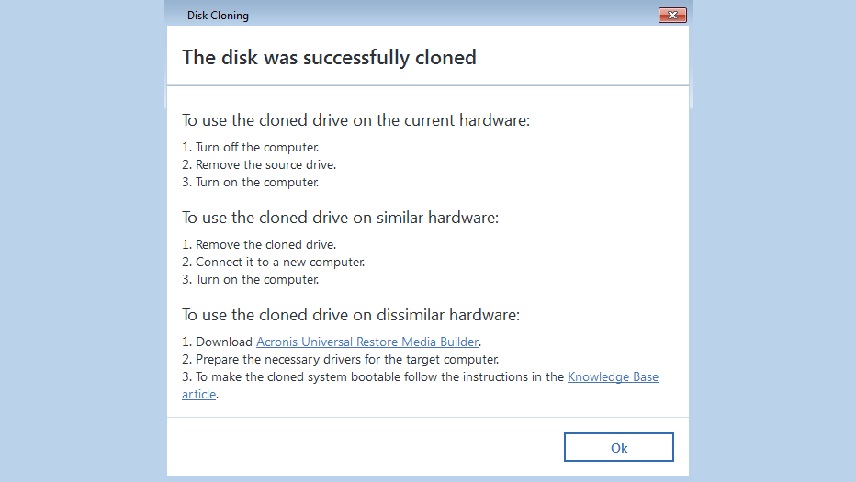This screenshot has width=856, height=482.
Task: Select the 'similar hardware' section heading
Action: point(340,217)
